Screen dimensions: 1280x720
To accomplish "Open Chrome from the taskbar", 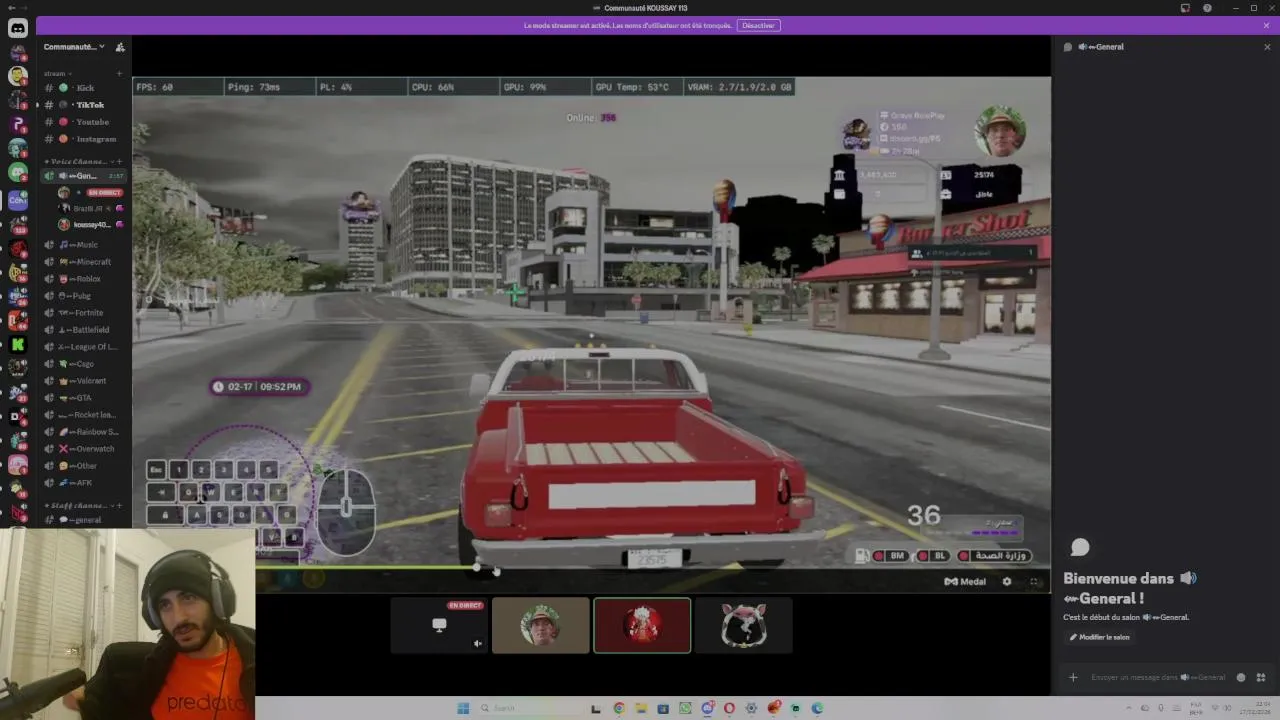I will [x=619, y=708].
